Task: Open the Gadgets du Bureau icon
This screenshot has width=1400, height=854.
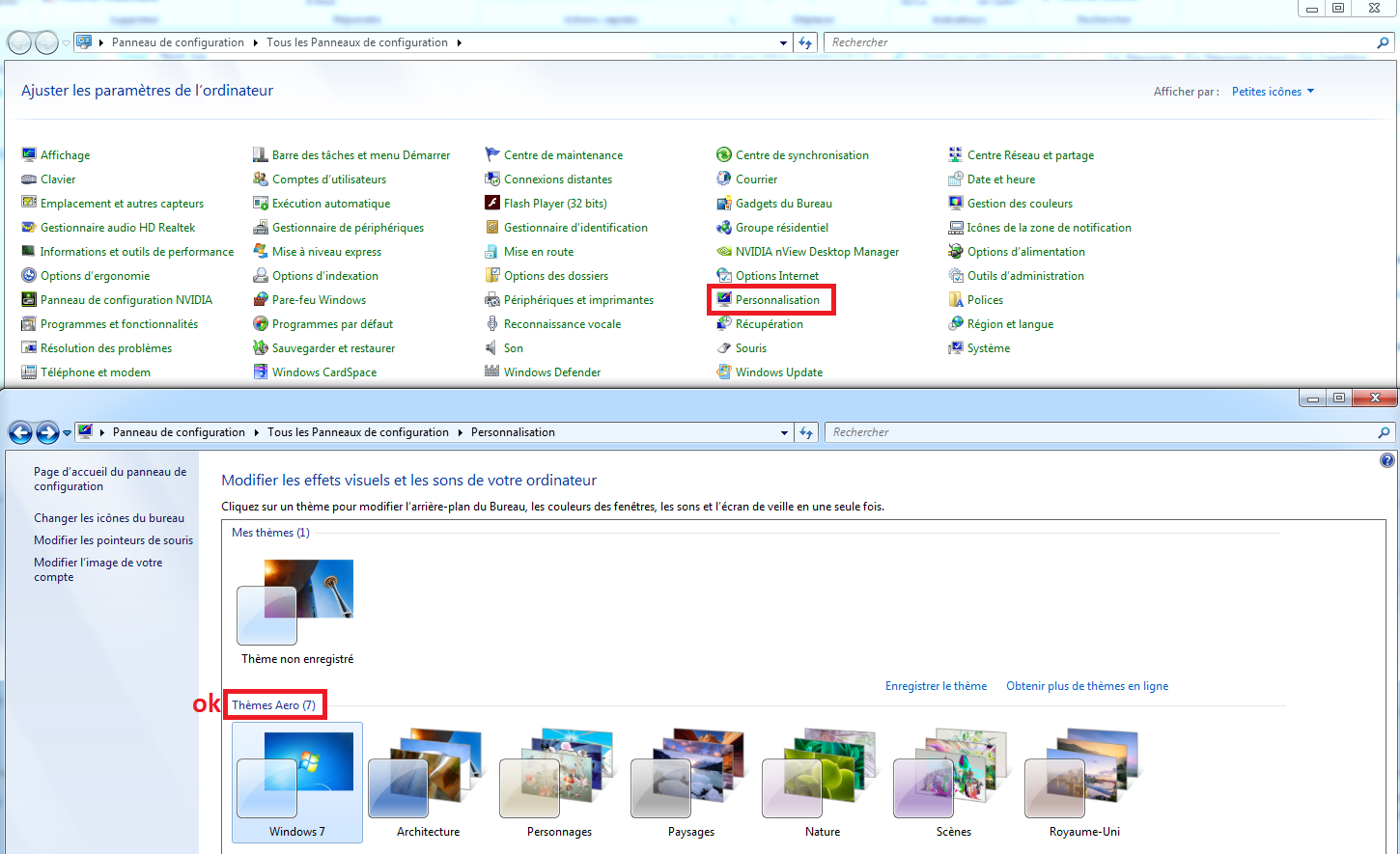Action: [724, 203]
